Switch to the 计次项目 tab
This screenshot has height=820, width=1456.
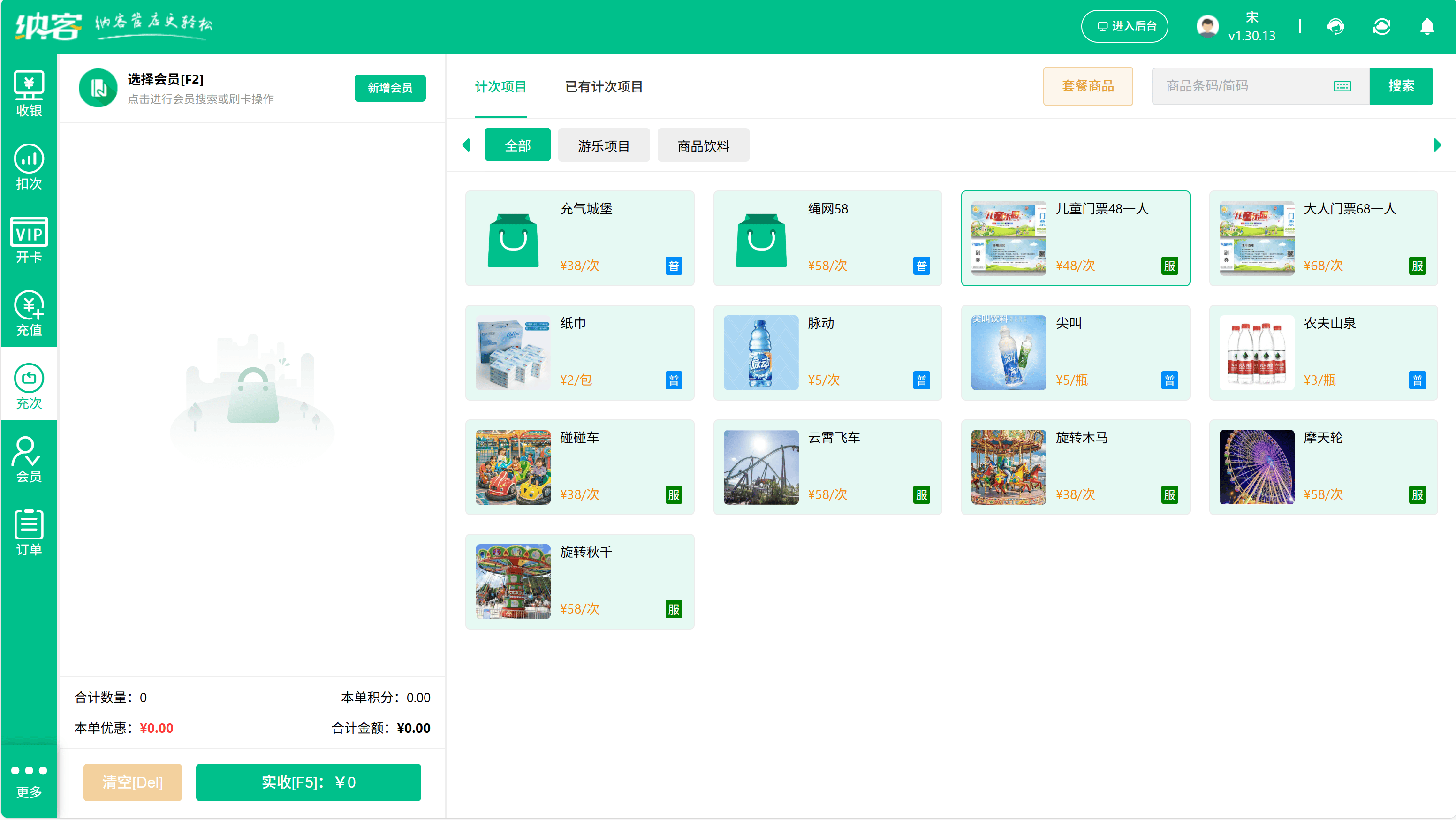(x=501, y=86)
